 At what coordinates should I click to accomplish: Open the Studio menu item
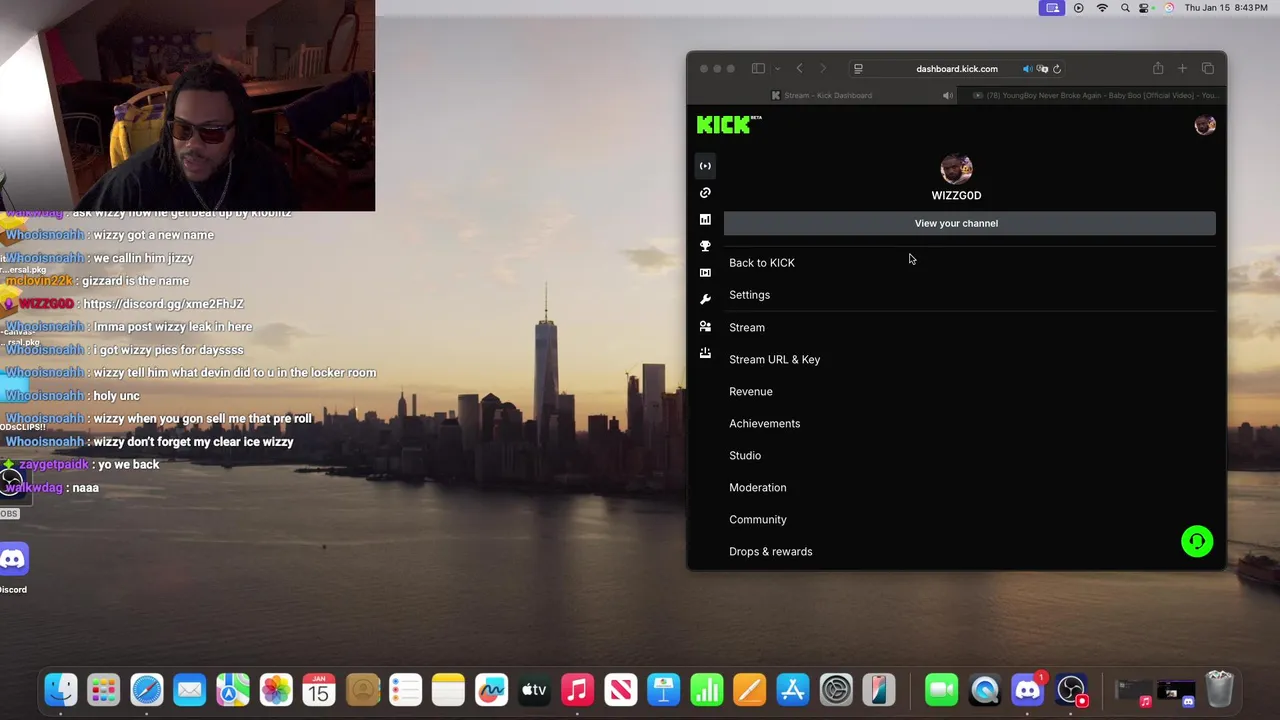click(x=745, y=455)
